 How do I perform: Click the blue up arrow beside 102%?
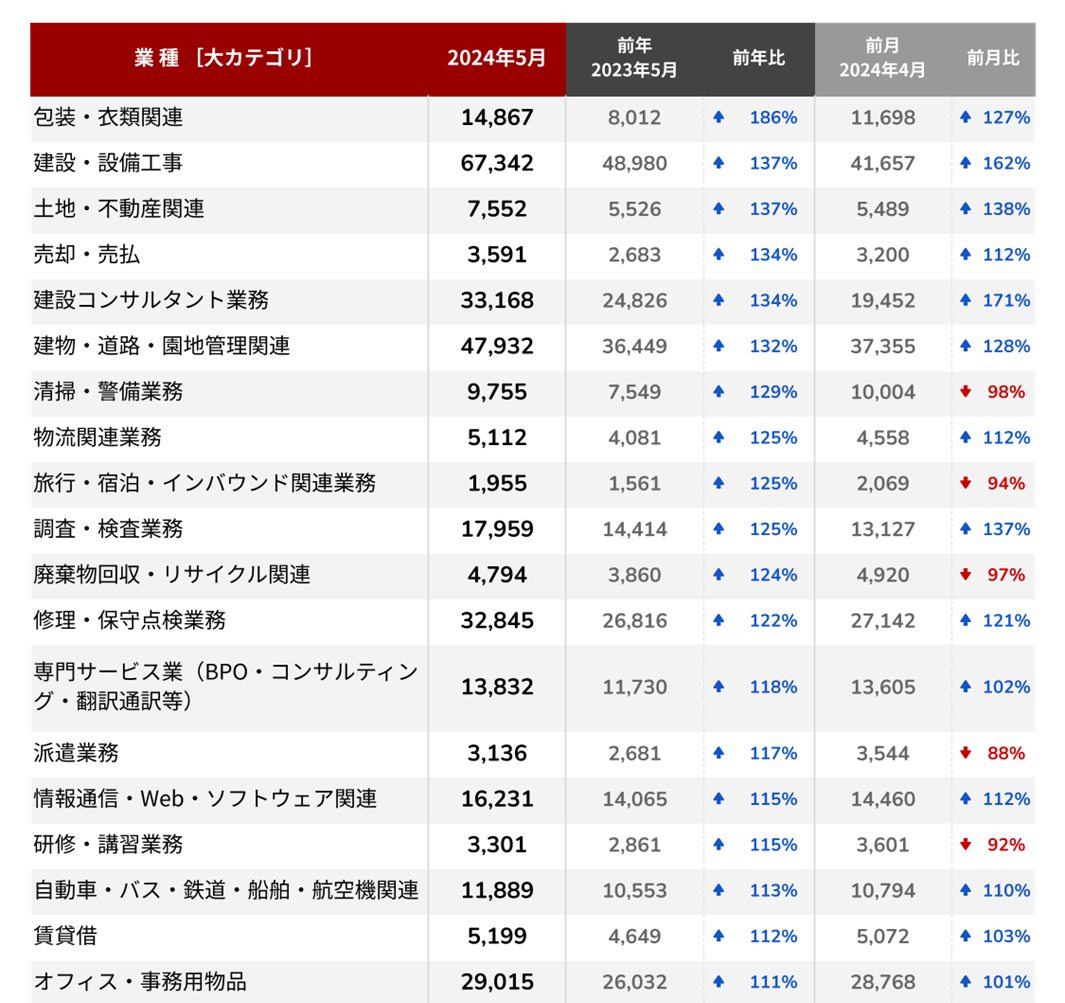pyautogui.click(x=965, y=687)
